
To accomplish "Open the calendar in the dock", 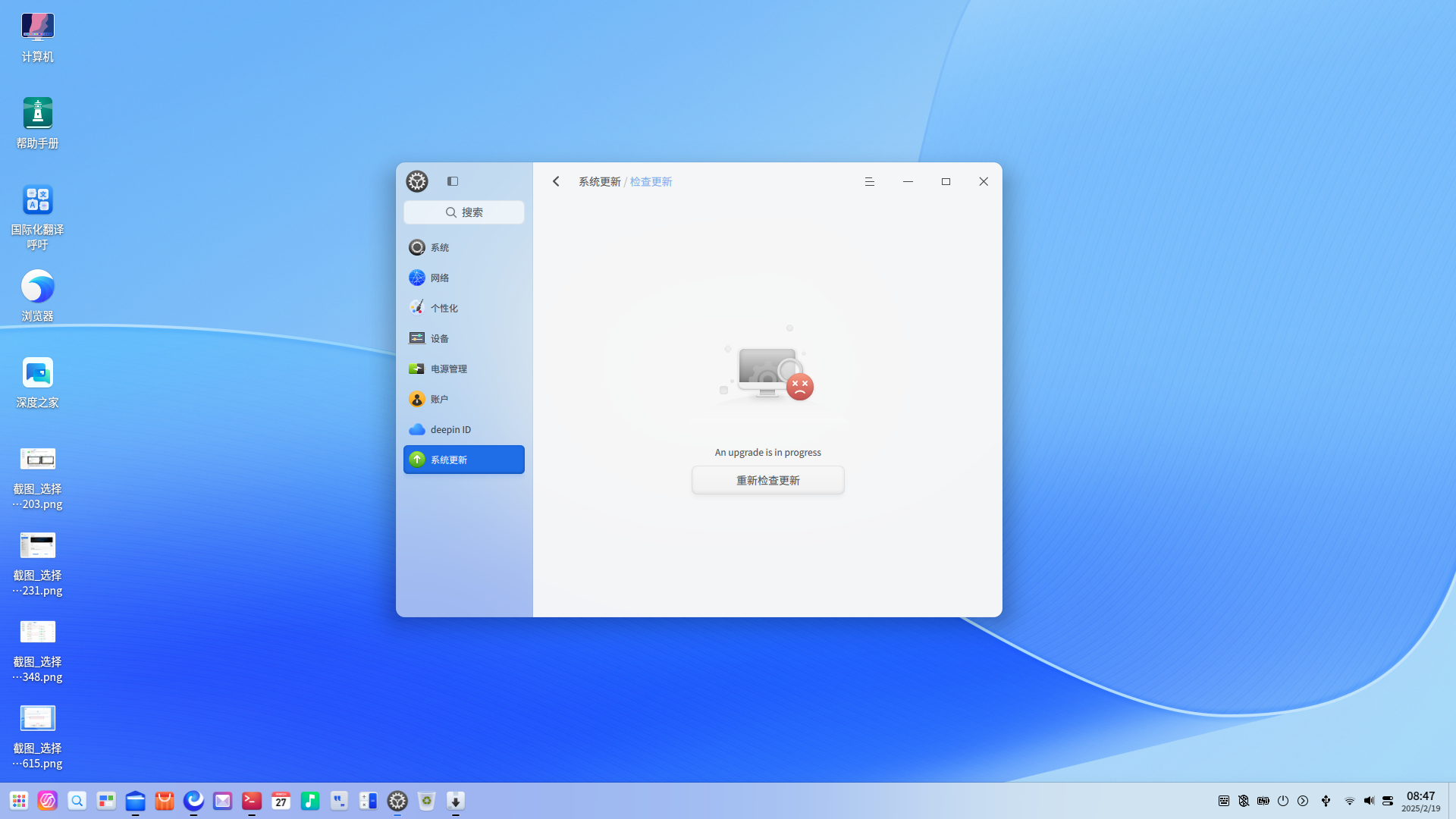I will (281, 801).
